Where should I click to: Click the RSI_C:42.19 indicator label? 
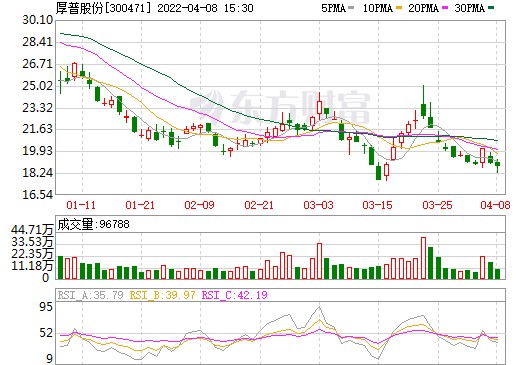pos(235,295)
